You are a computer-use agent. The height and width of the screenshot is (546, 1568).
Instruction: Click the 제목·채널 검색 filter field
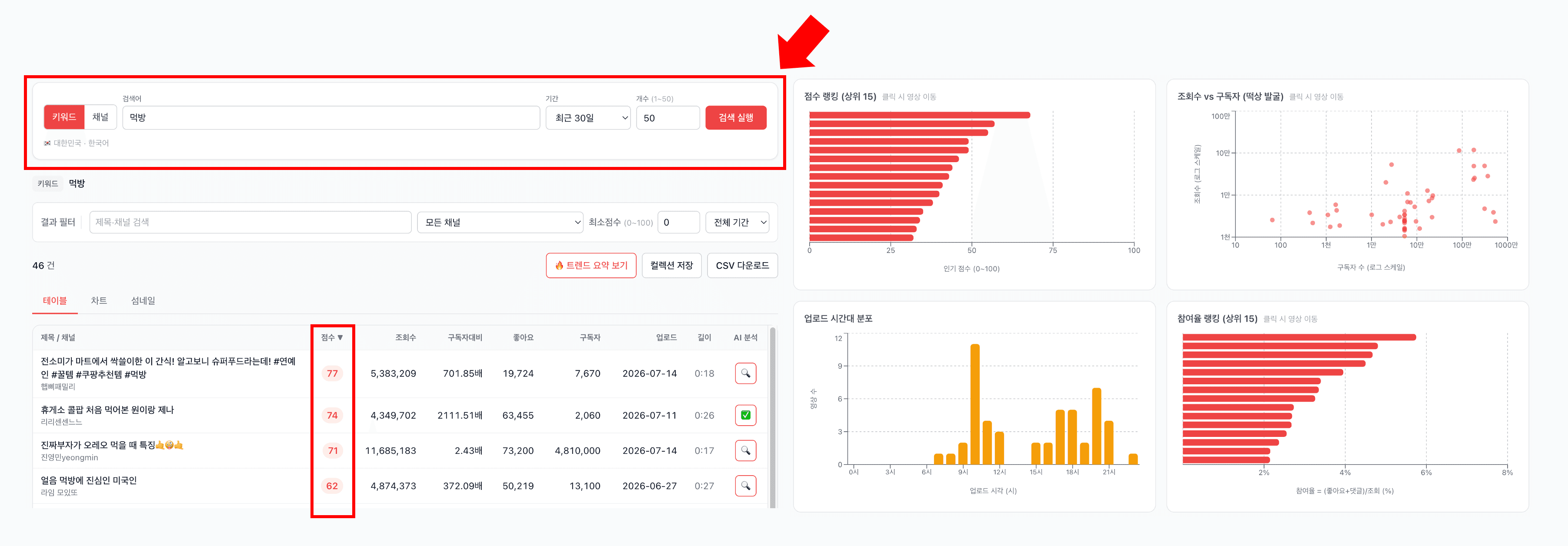click(x=250, y=222)
